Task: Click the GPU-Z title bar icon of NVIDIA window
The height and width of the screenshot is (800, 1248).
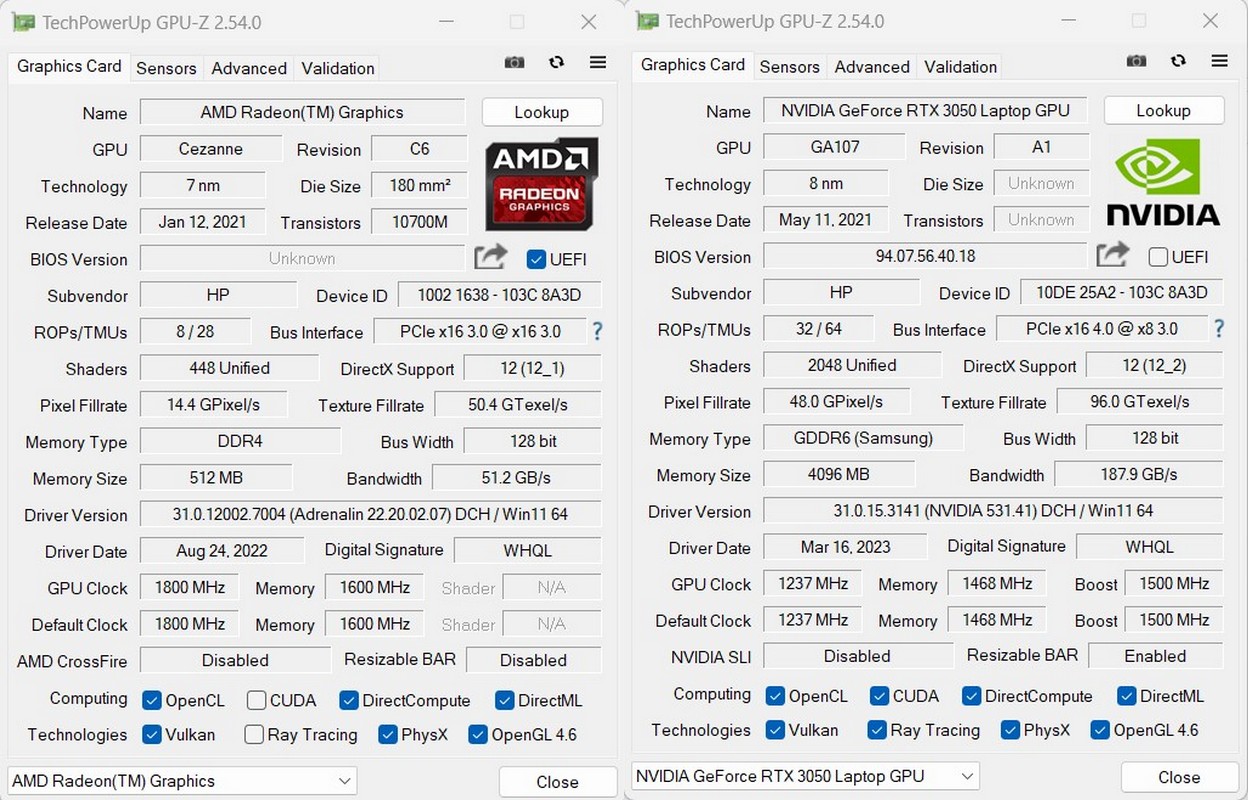Action: (x=648, y=21)
